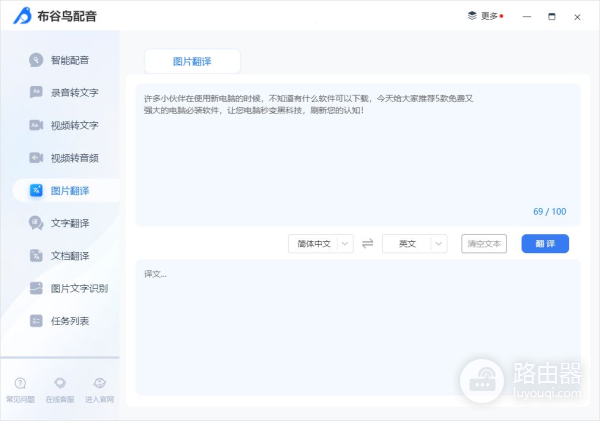Click the 更多 text button
Image resolution: width=600 pixels, height=421 pixels.
[x=489, y=16]
